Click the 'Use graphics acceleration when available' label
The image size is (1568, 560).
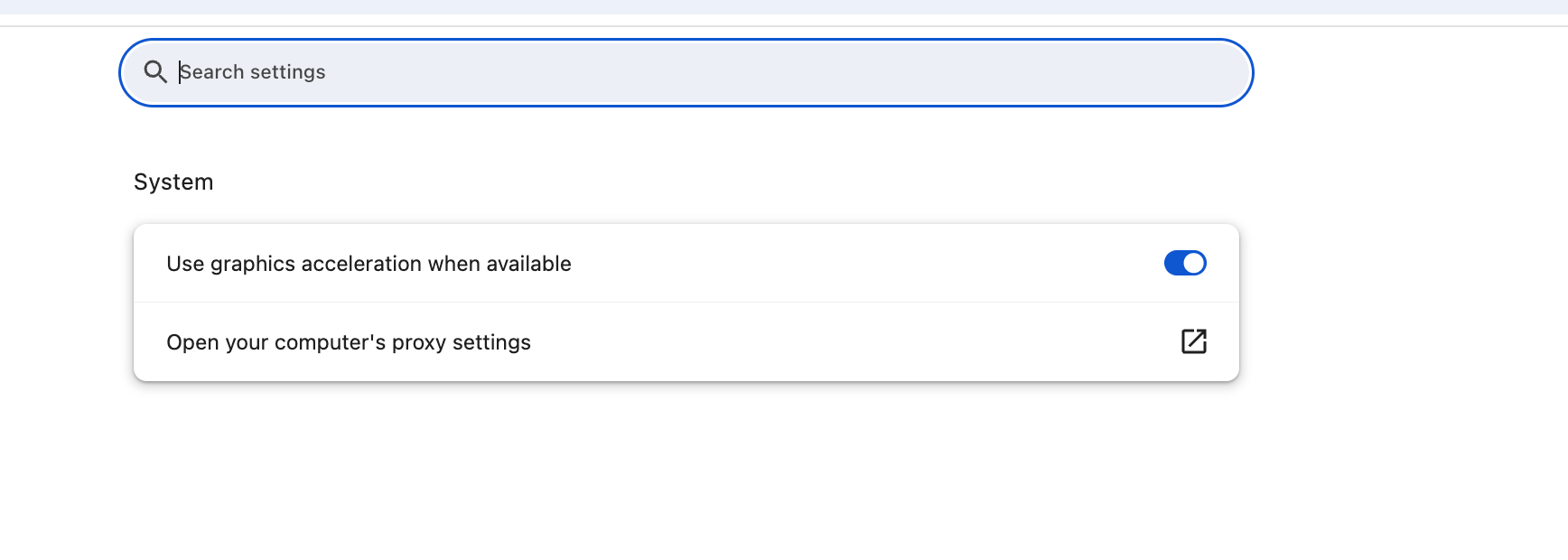point(369,264)
